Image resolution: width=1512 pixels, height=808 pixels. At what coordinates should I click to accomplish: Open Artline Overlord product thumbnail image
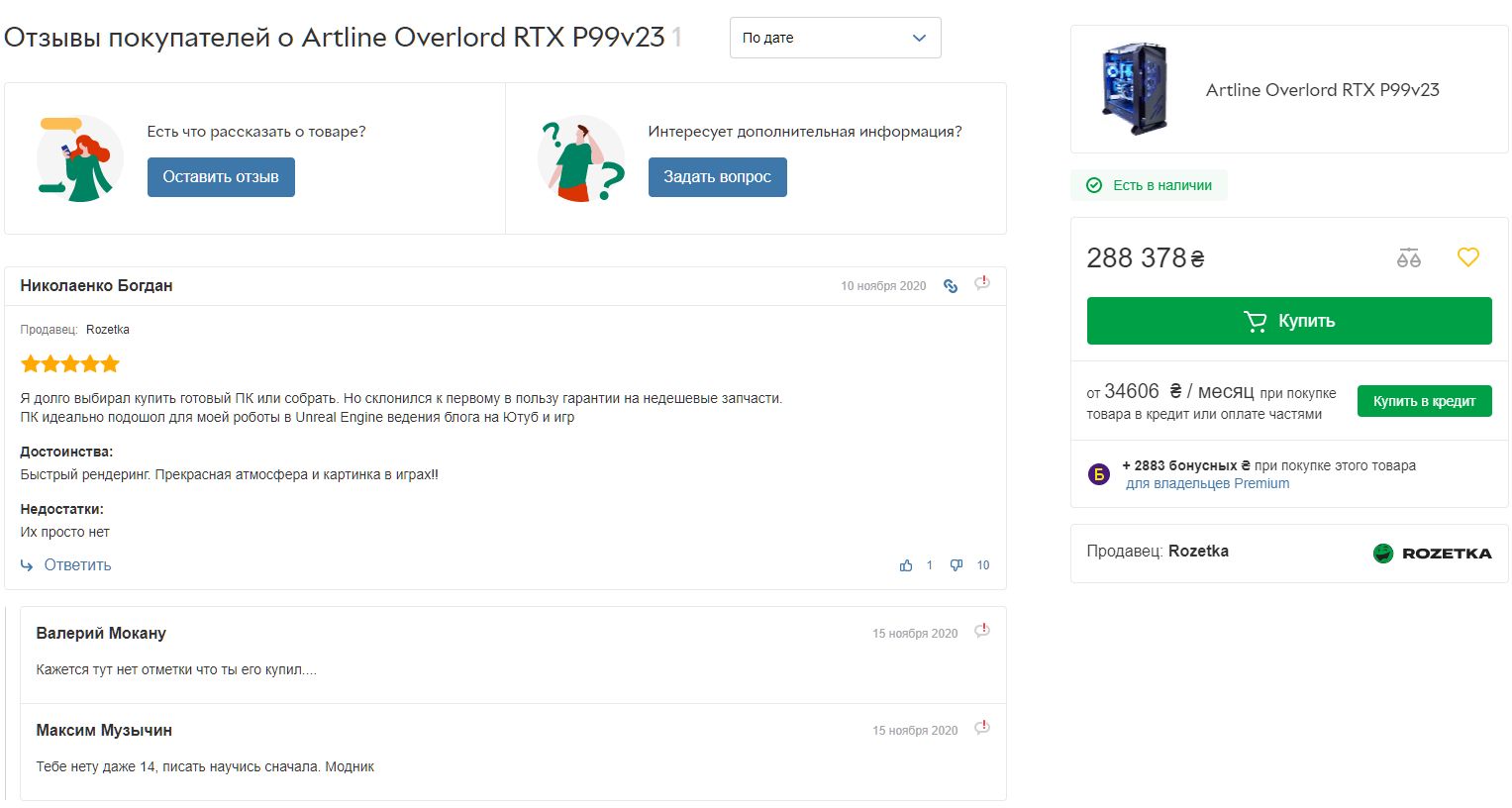pyautogui.click(x=1135, y=89)
